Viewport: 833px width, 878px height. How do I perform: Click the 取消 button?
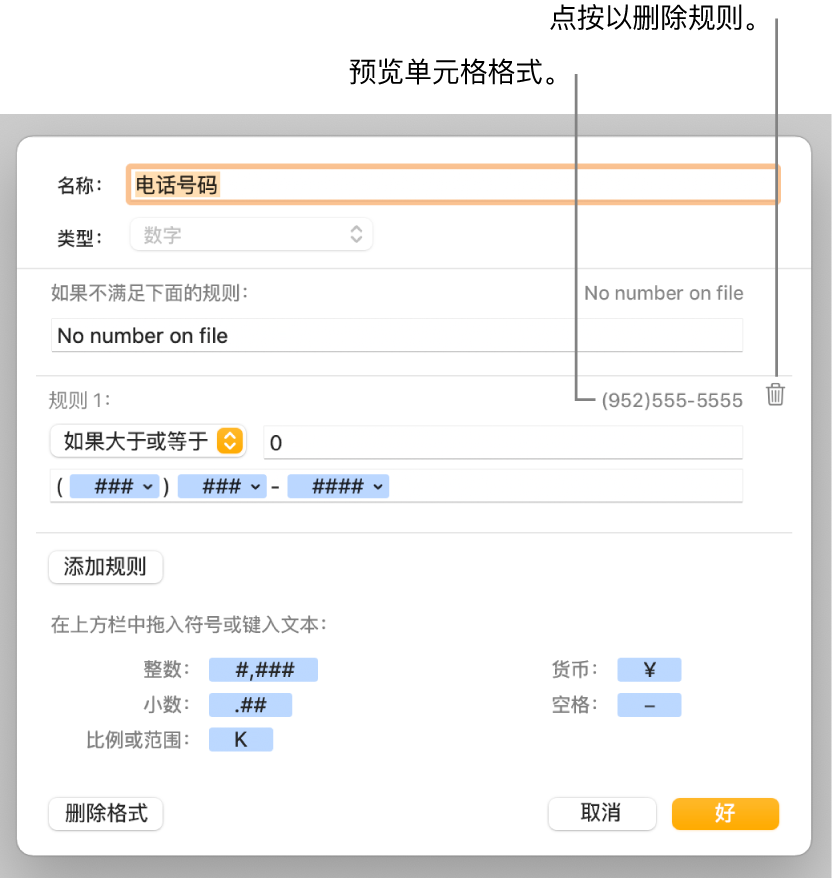pos(602,813)
